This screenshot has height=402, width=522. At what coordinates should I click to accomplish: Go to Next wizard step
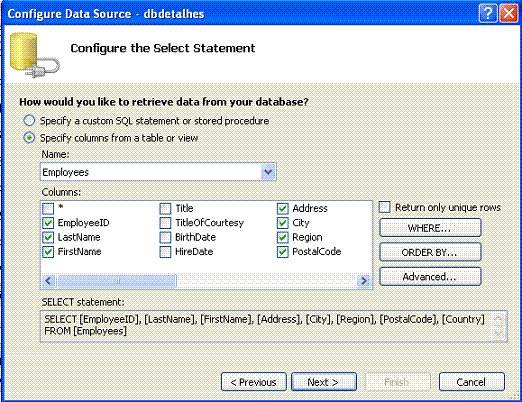[324, 382]
